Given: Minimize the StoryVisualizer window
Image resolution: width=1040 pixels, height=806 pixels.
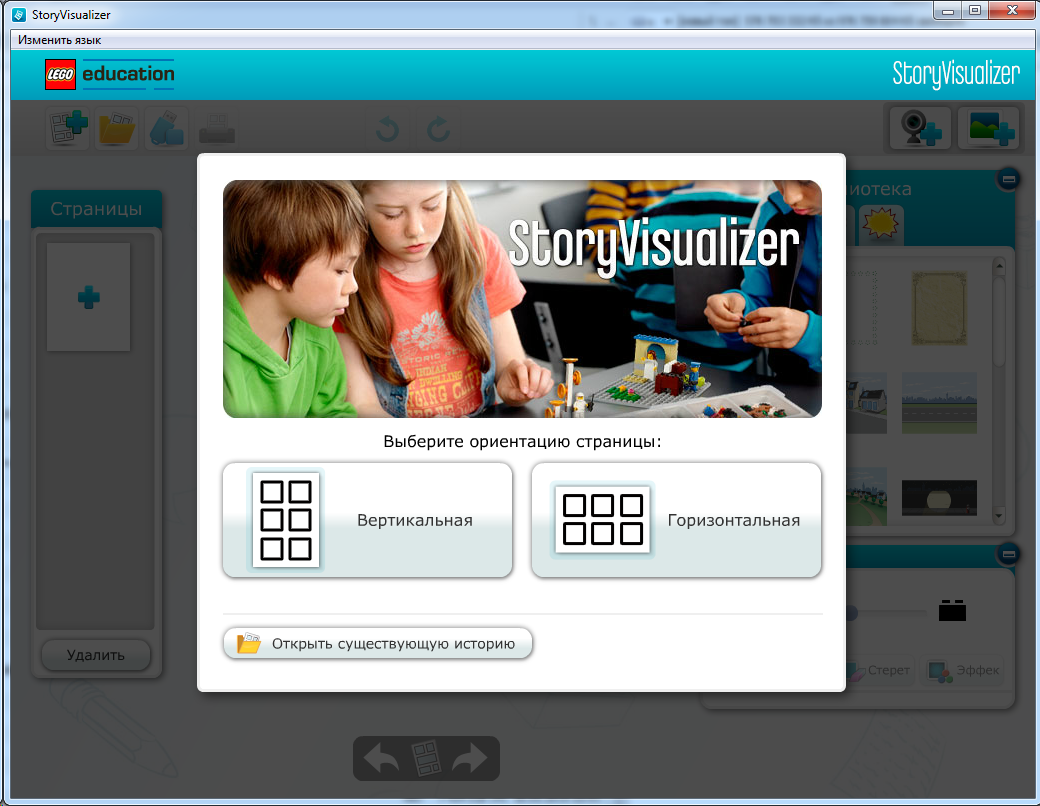Looking at the screenshot, I should pos(948,10).
